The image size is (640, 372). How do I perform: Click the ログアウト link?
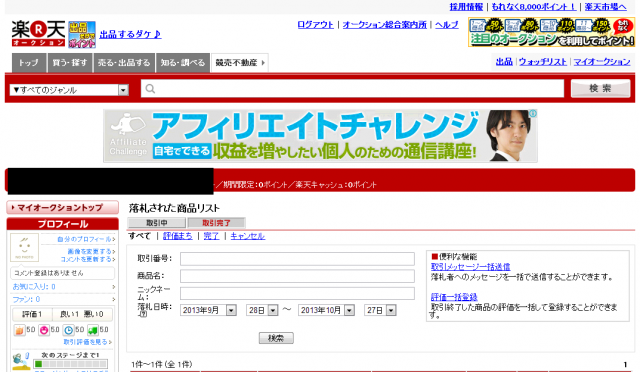316,25
